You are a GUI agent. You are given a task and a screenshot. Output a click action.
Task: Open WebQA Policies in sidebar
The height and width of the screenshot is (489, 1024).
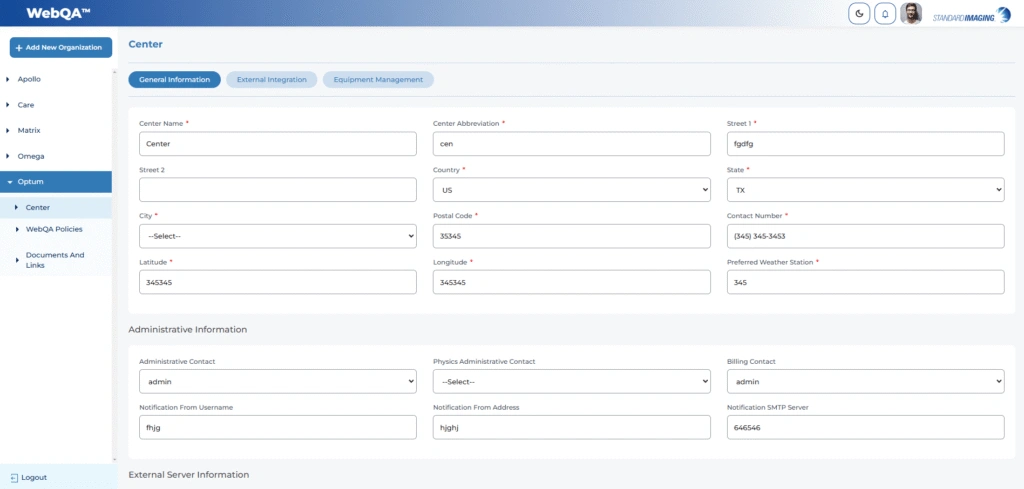54,229
